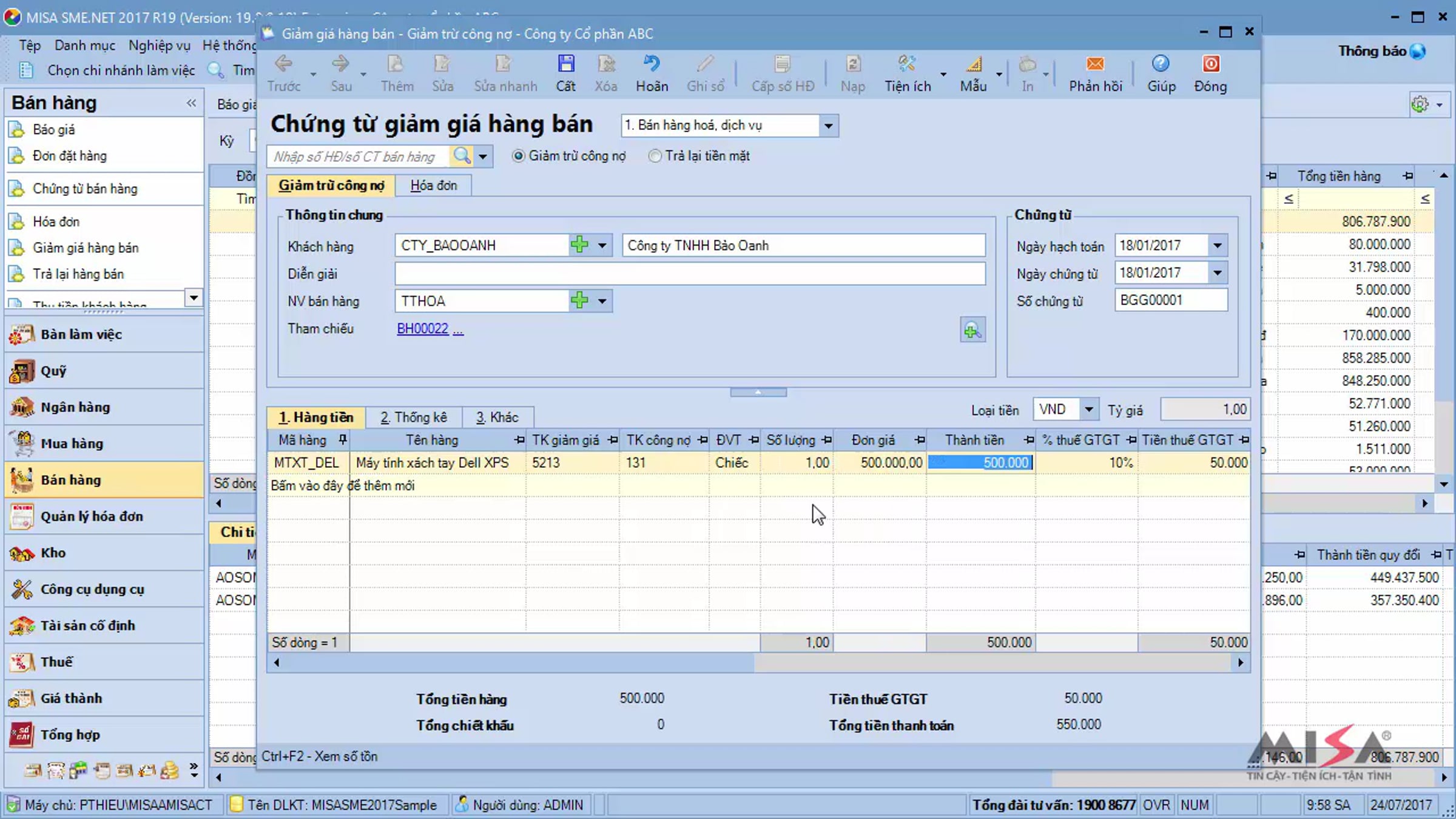The height and width of the screenshot is (819, 1456).
Task: Select Giảm trừ công nợ radio option
Action: (x=518, y=156)
